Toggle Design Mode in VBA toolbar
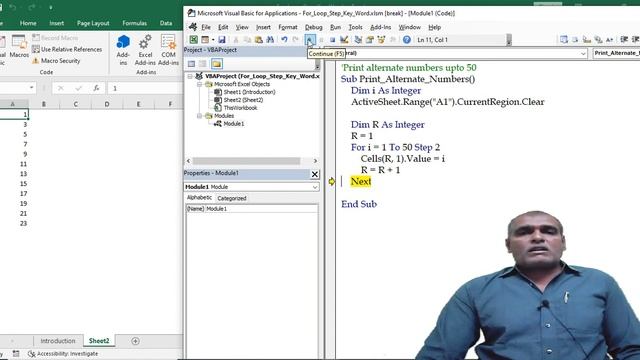Screen dimensions: 640x360 pyautogui.click(x=344, y=40)
